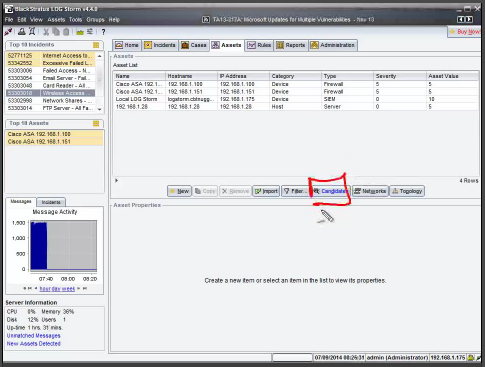Click the grid icon in Top 10 Assets header

tap(96, 124)
